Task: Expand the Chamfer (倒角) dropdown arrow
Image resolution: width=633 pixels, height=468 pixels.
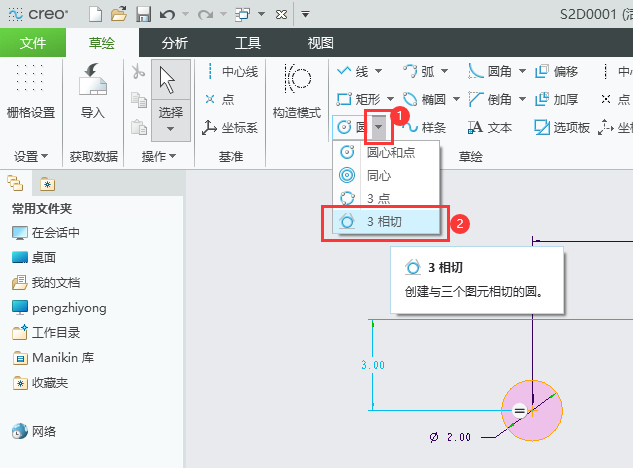Action: [522, 99]
